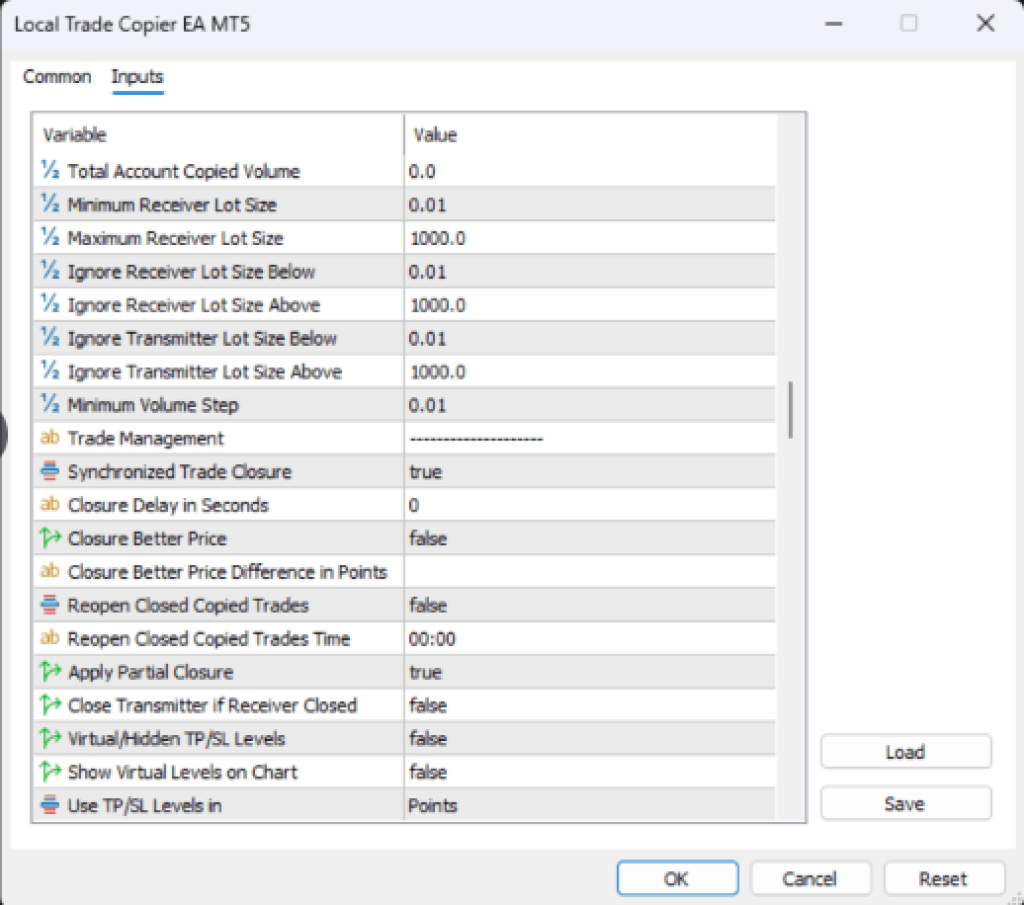Click ab icon beside Reopen Closed Copied Trades Time

coord(50,638)
